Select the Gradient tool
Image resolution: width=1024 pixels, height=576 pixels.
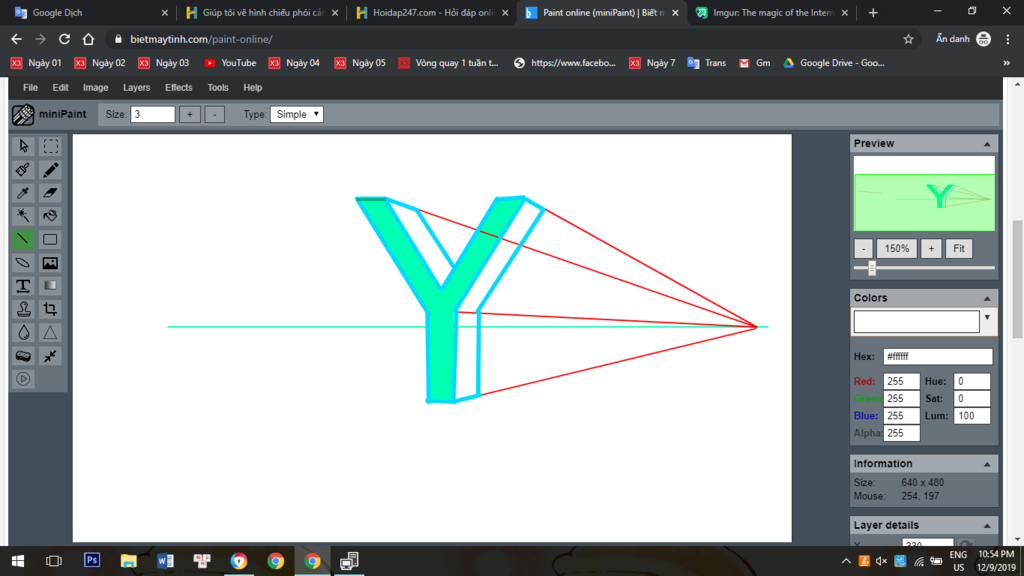point(50,285)
